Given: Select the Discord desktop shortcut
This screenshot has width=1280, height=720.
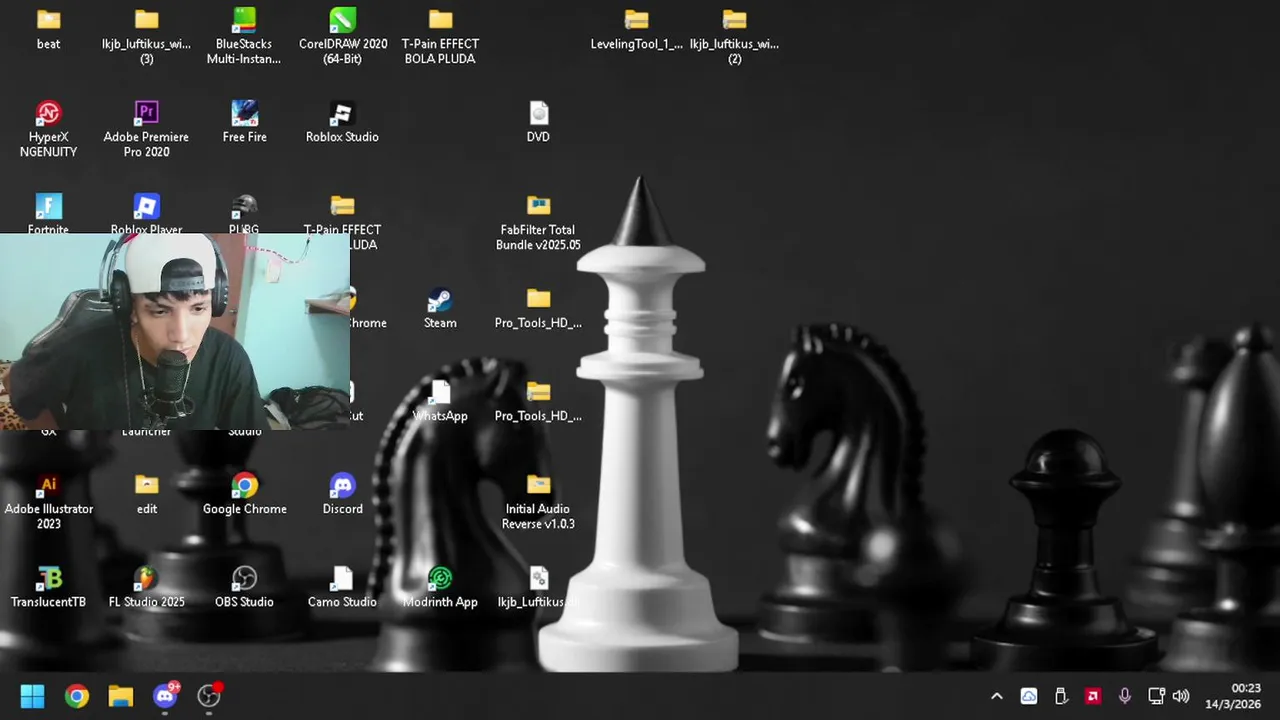Looking at the screenshot, I should [342, 495].
